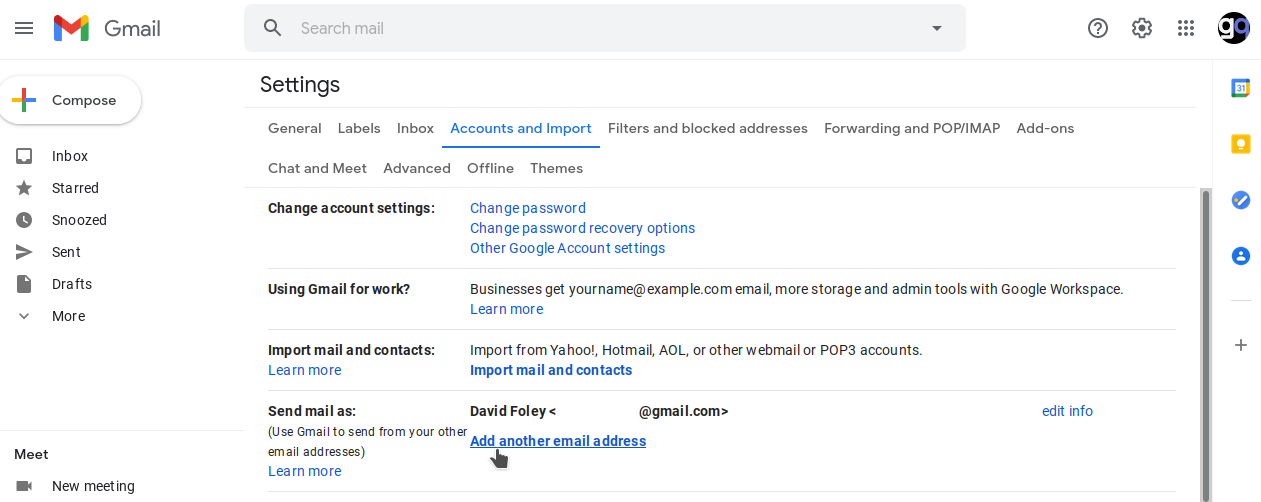Open the Drafts folder label
Viewport: 1261px width, 502px height.
tap(72, 284)
